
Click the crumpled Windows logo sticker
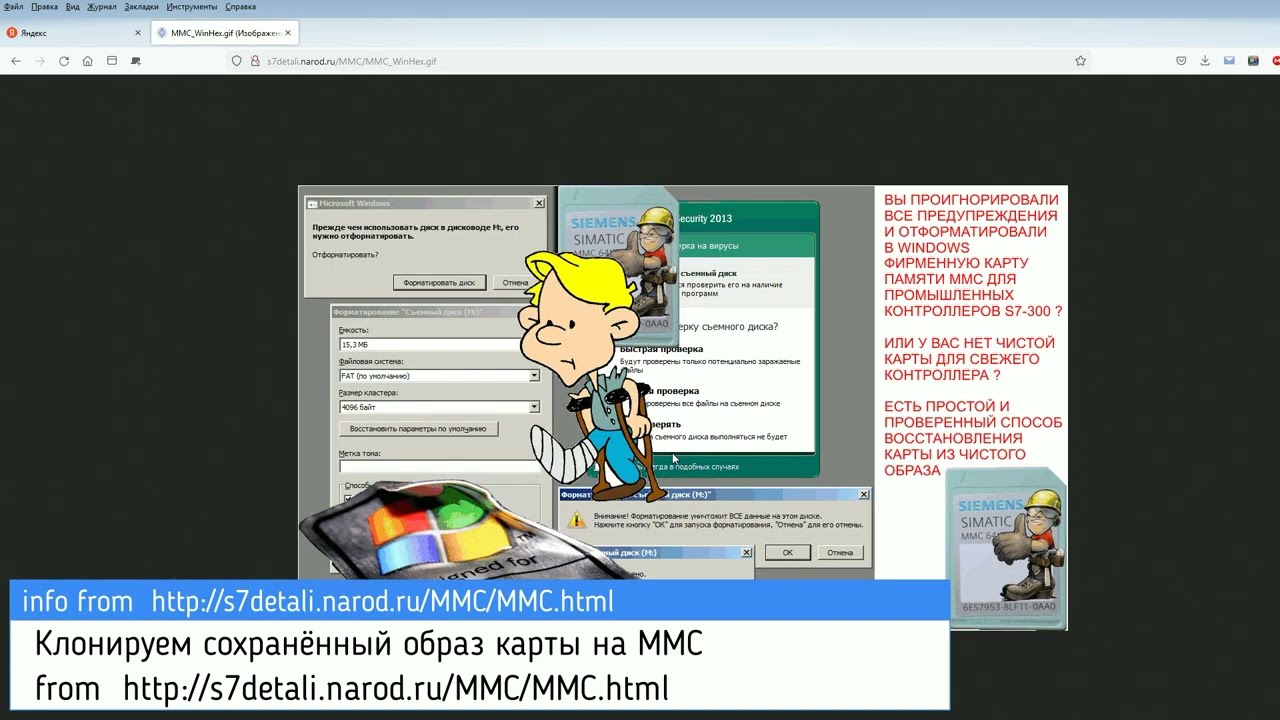coord(455,531)
